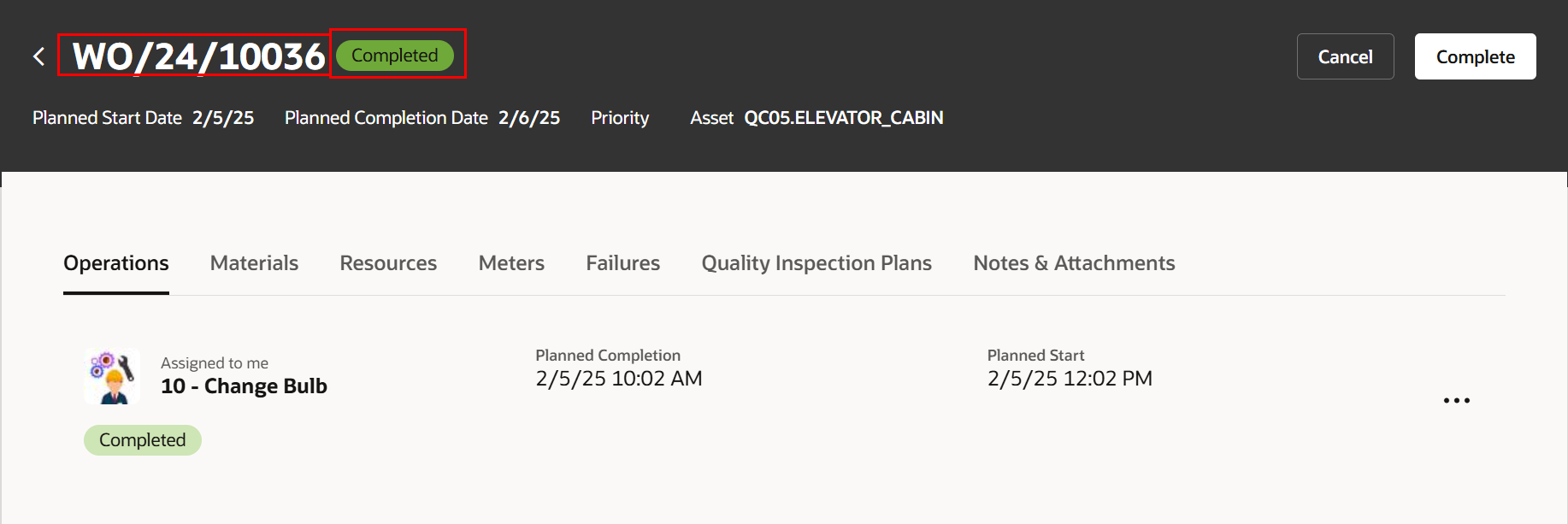Click the work order number WO/24/10036
This screenshot has height=524, width=1568.
[198, 56]
